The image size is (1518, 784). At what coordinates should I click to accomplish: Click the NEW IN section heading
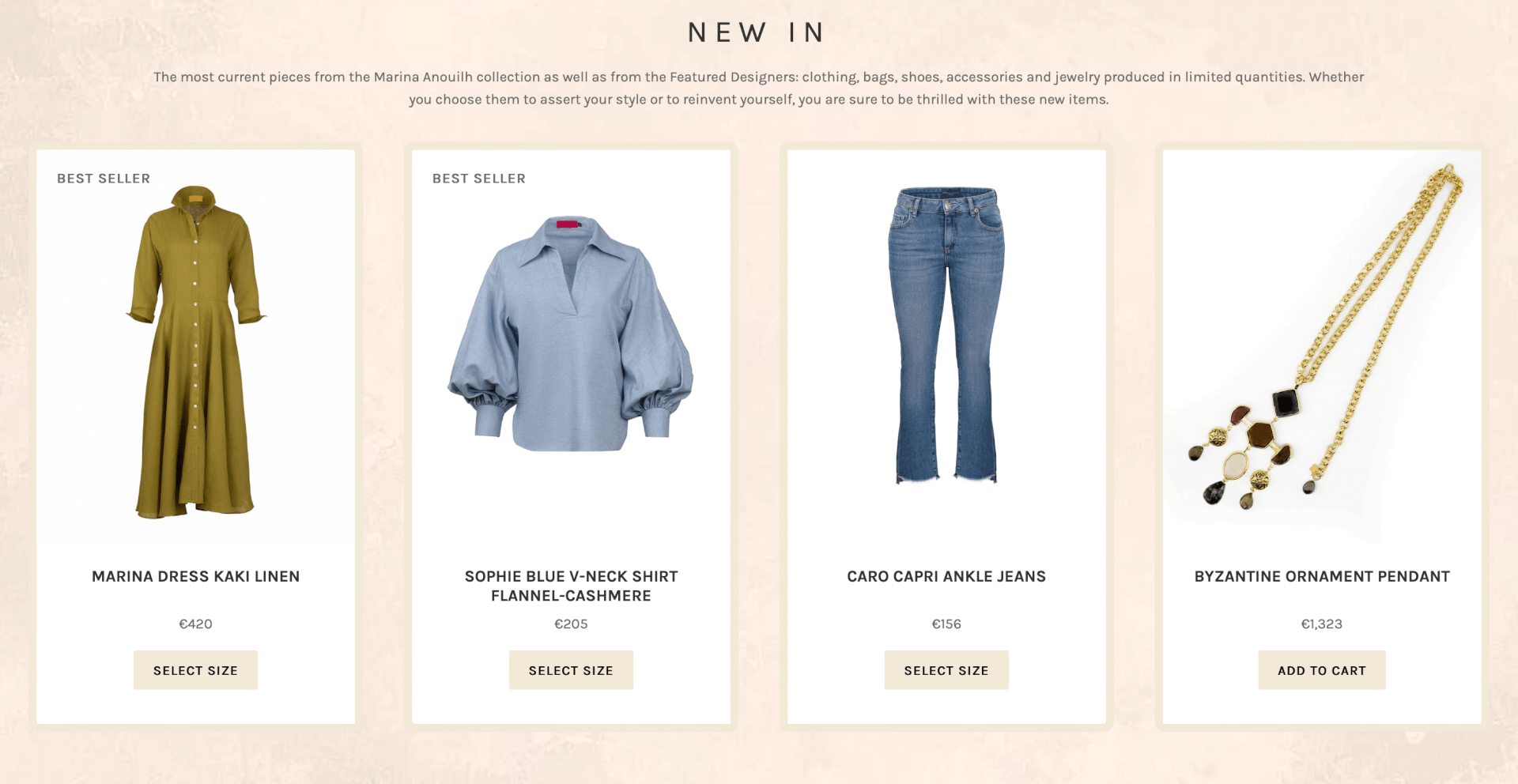(757, 32)
